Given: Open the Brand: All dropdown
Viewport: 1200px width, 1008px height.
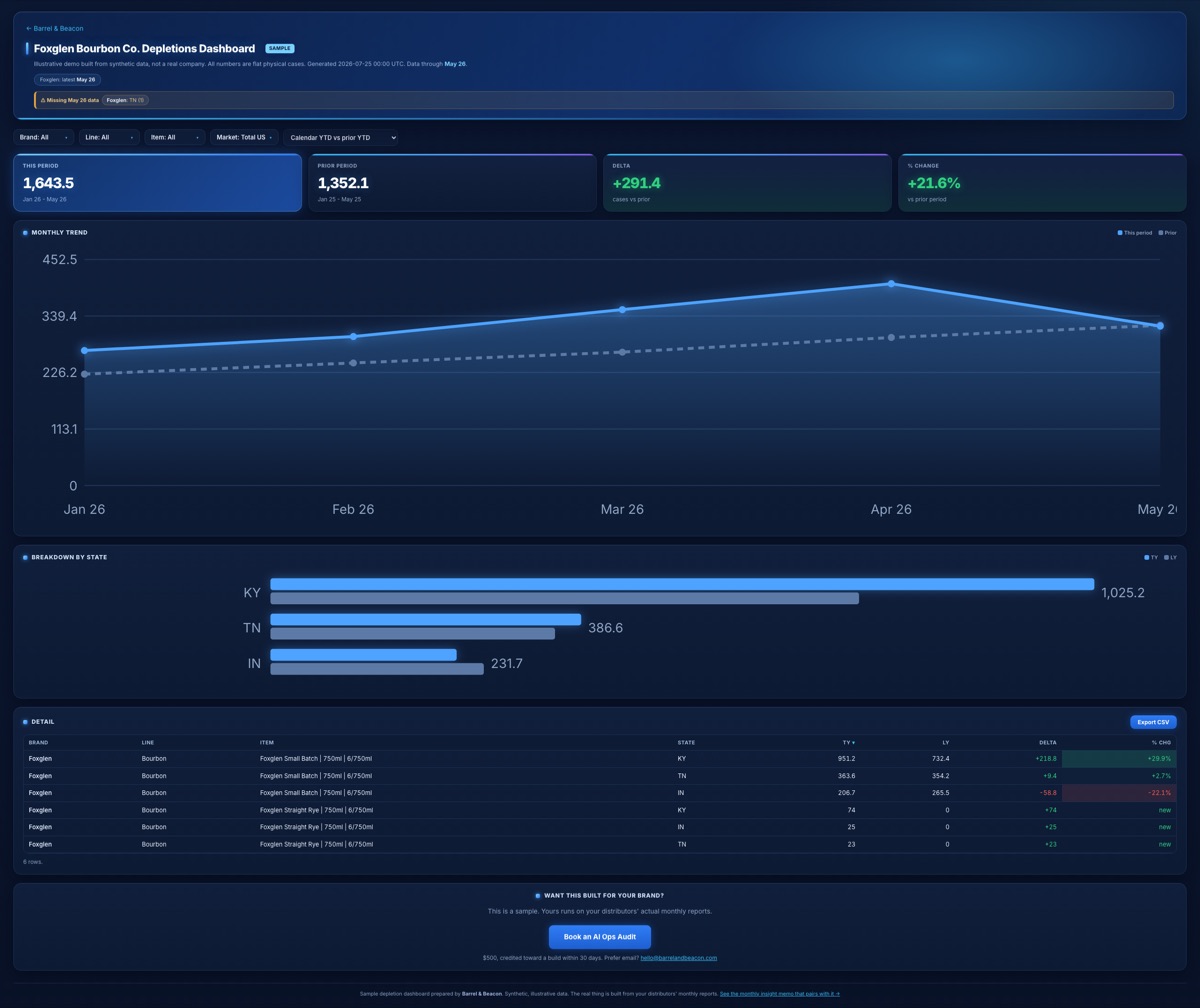Looking at the screenshot, I should click(x=43, y=137).
